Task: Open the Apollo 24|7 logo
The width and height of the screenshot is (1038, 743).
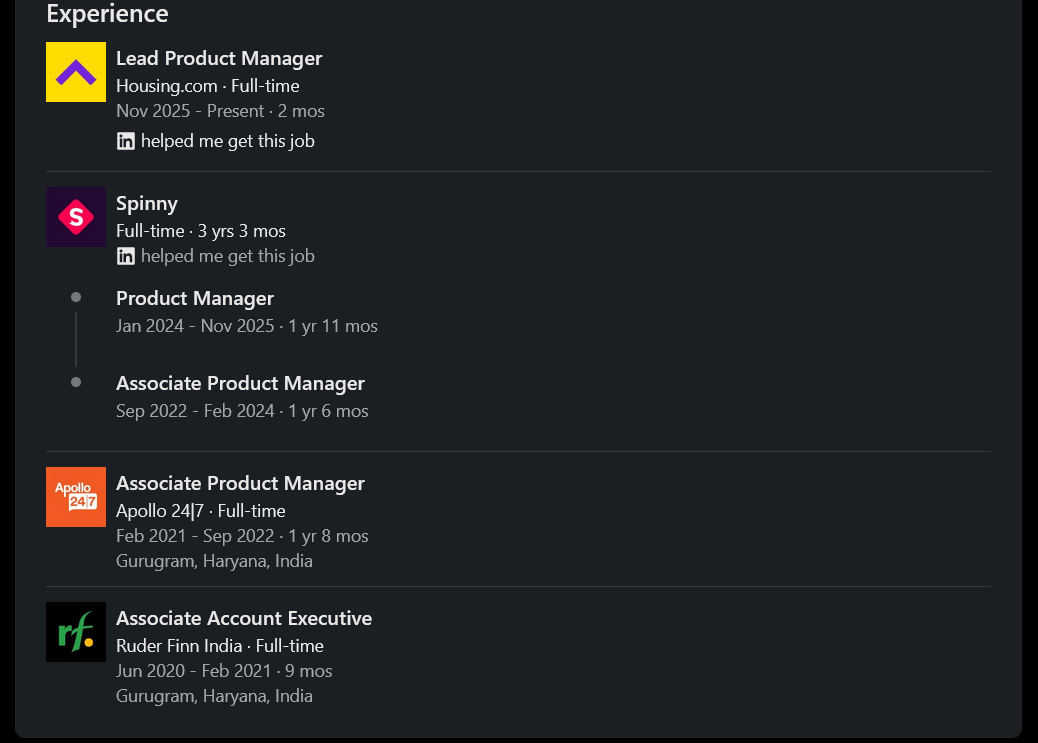Action: tap(76, 497)
